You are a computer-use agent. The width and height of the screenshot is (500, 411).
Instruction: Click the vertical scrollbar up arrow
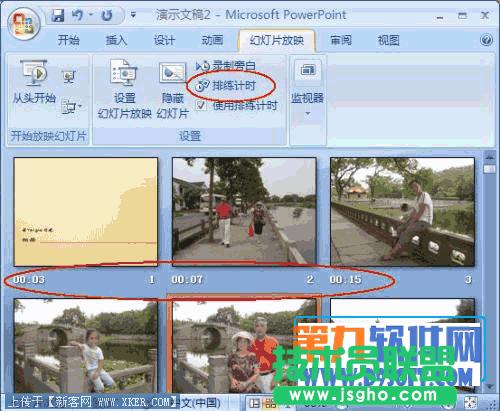(489, 156)
